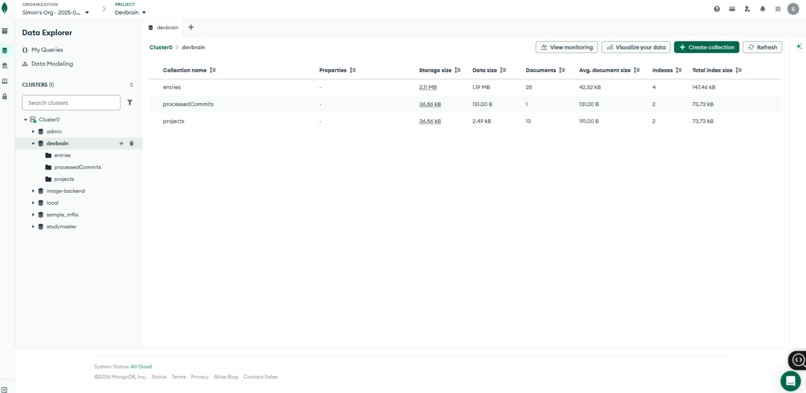Open a new tab with plus
Image resolution: width=806 pixels, height=393 pixels.
(x=191, y=27)
